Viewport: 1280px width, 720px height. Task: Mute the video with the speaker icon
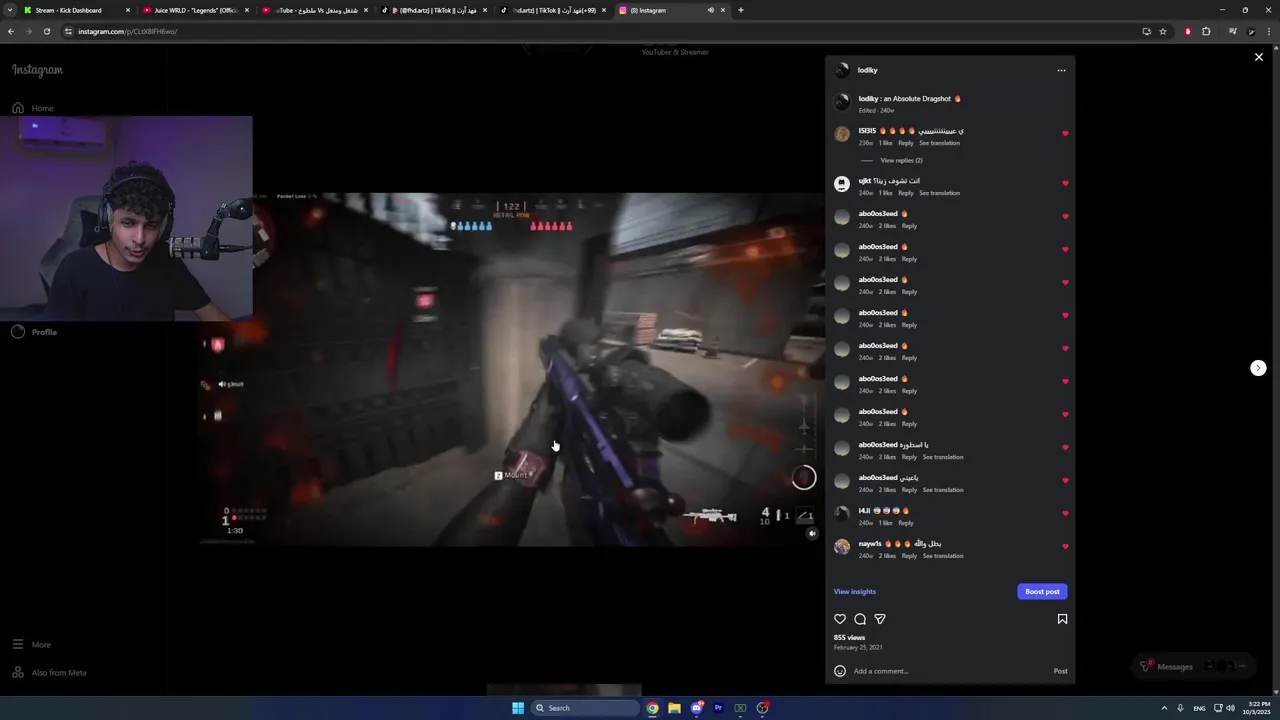[812, 533]
